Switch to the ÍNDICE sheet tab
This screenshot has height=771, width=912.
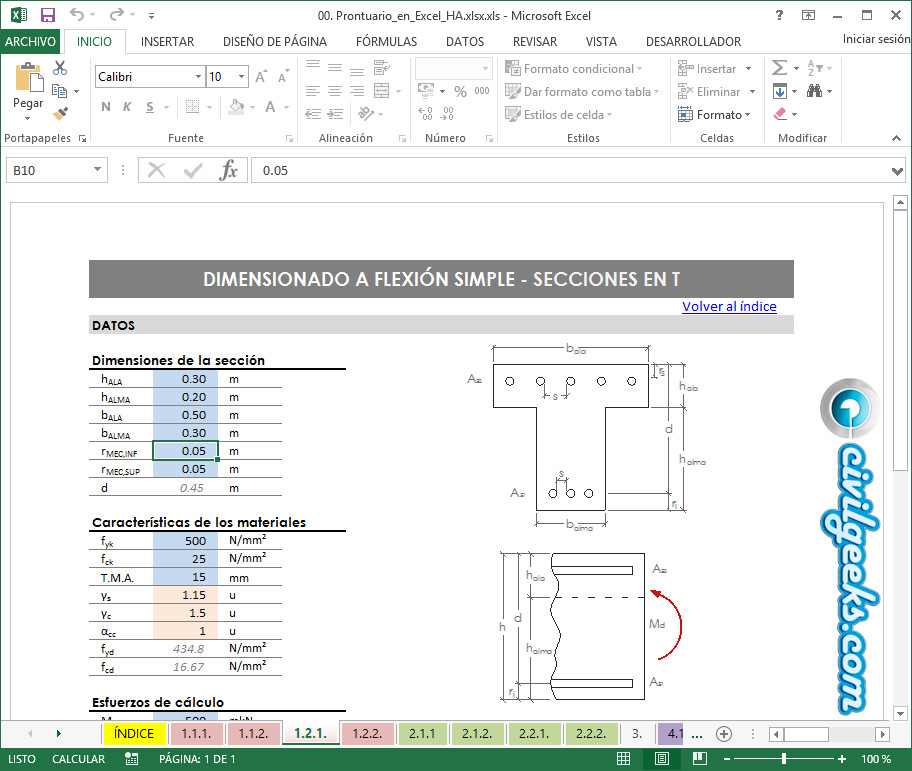134,734
